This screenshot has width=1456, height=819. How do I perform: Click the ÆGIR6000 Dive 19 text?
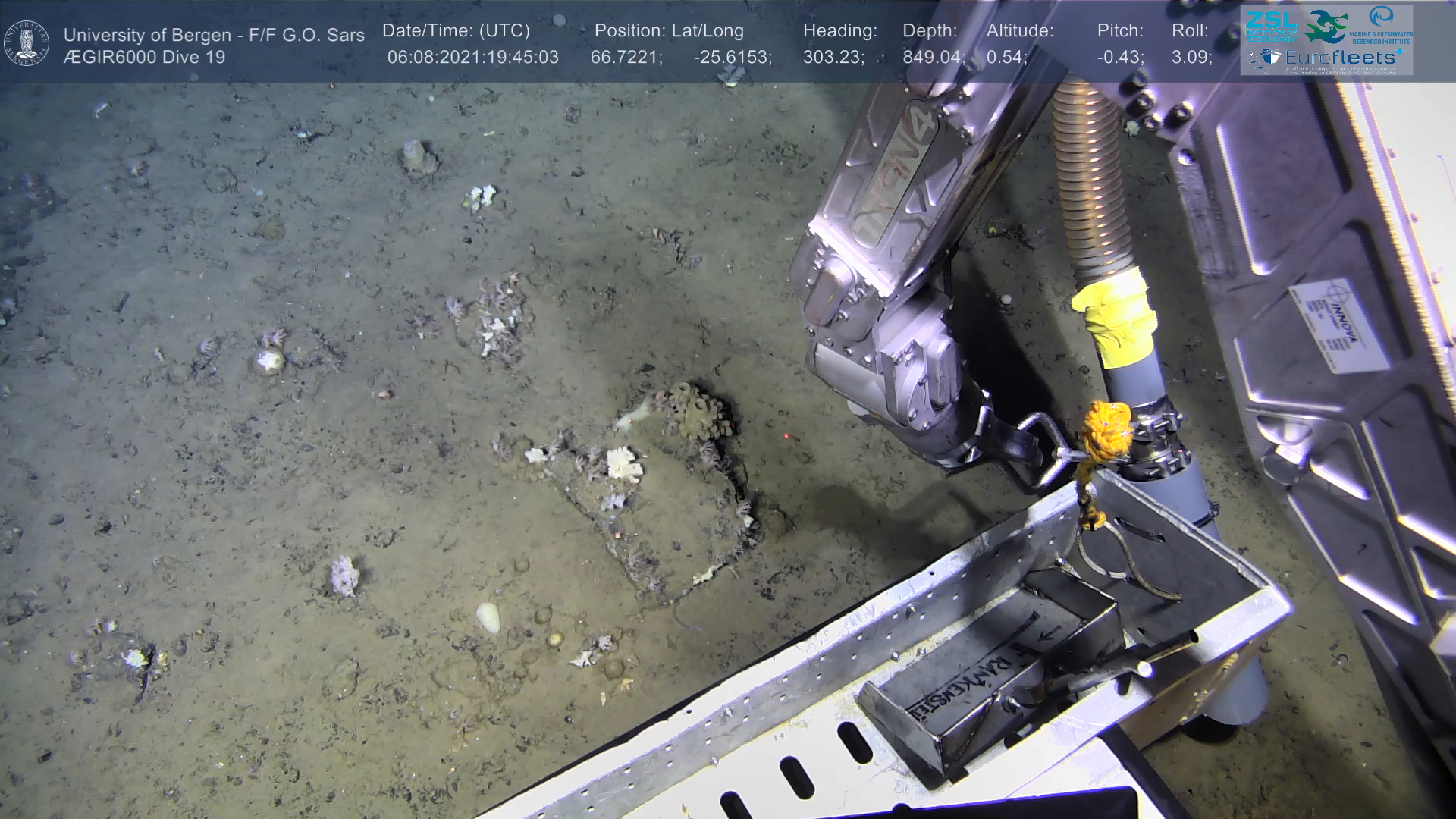[144, 58]
